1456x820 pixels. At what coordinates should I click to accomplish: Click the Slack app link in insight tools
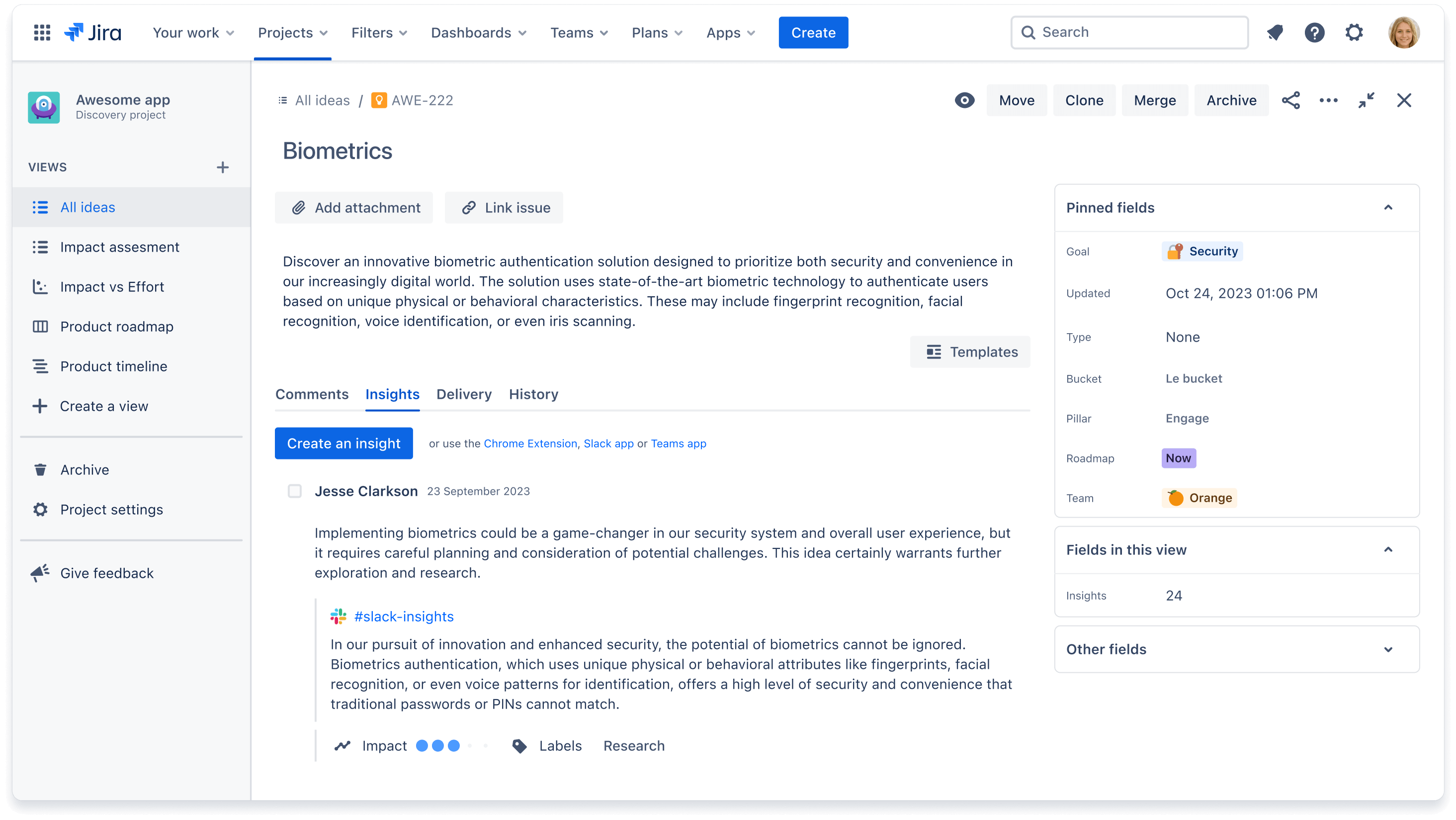[x=607, y=443]
